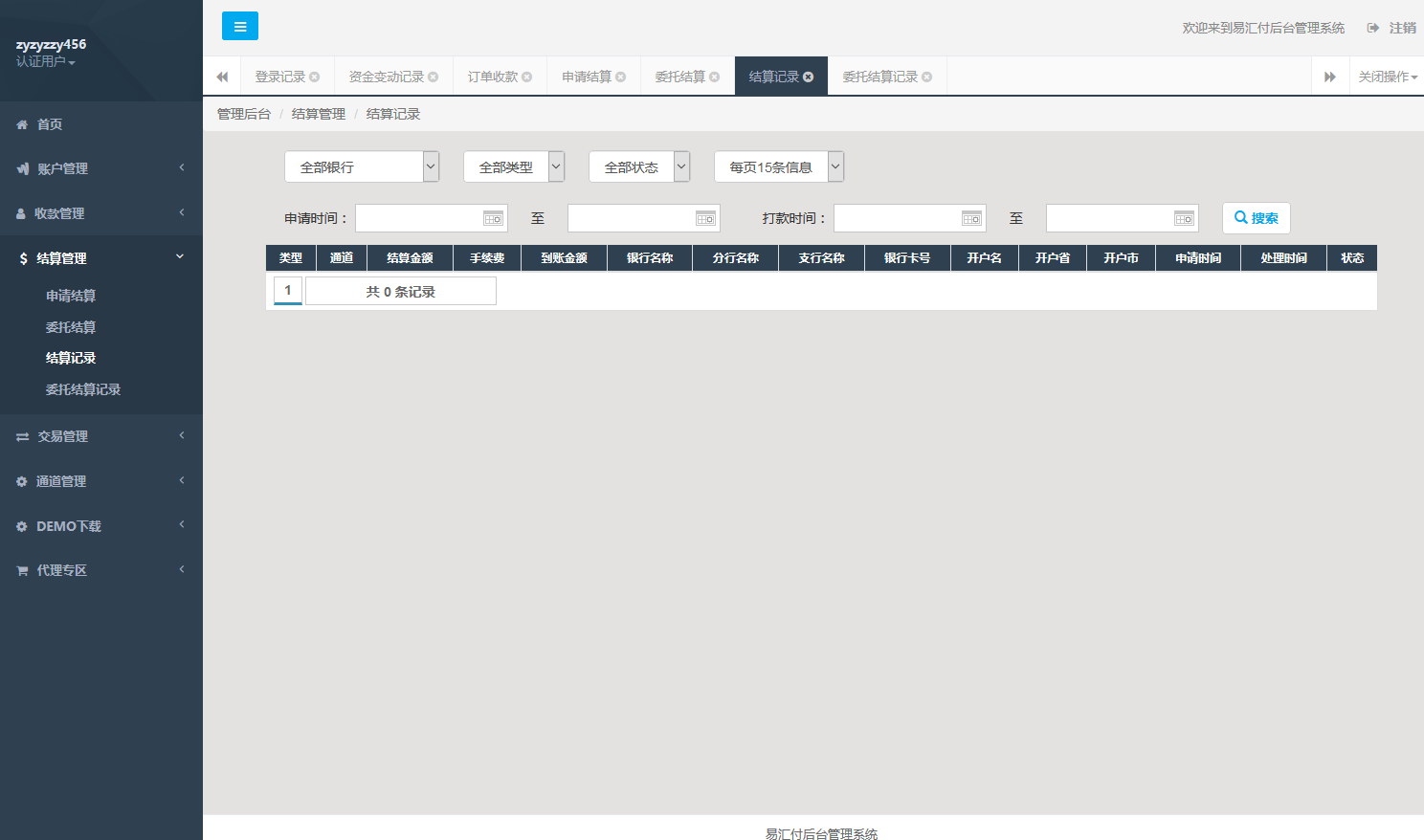The height and width of the screenshot is (840, 1424).
Task: Open the 全部状态 dropdown
Action: pyautogui.click(x=638, y=167)
